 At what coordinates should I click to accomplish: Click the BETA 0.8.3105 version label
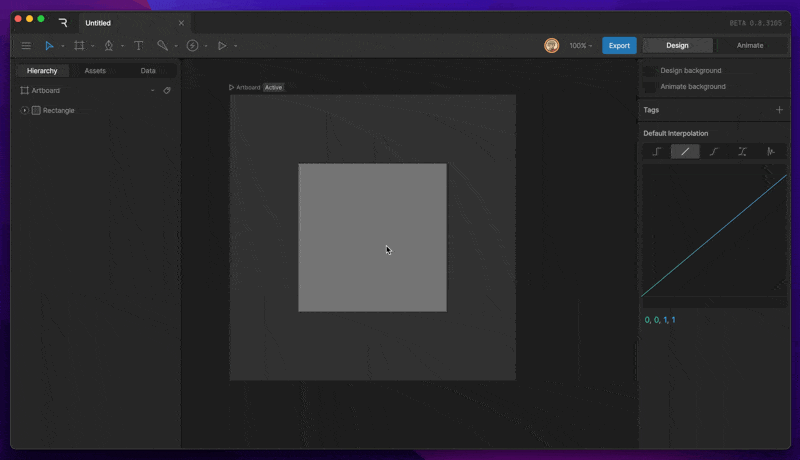tap(755, 23)
